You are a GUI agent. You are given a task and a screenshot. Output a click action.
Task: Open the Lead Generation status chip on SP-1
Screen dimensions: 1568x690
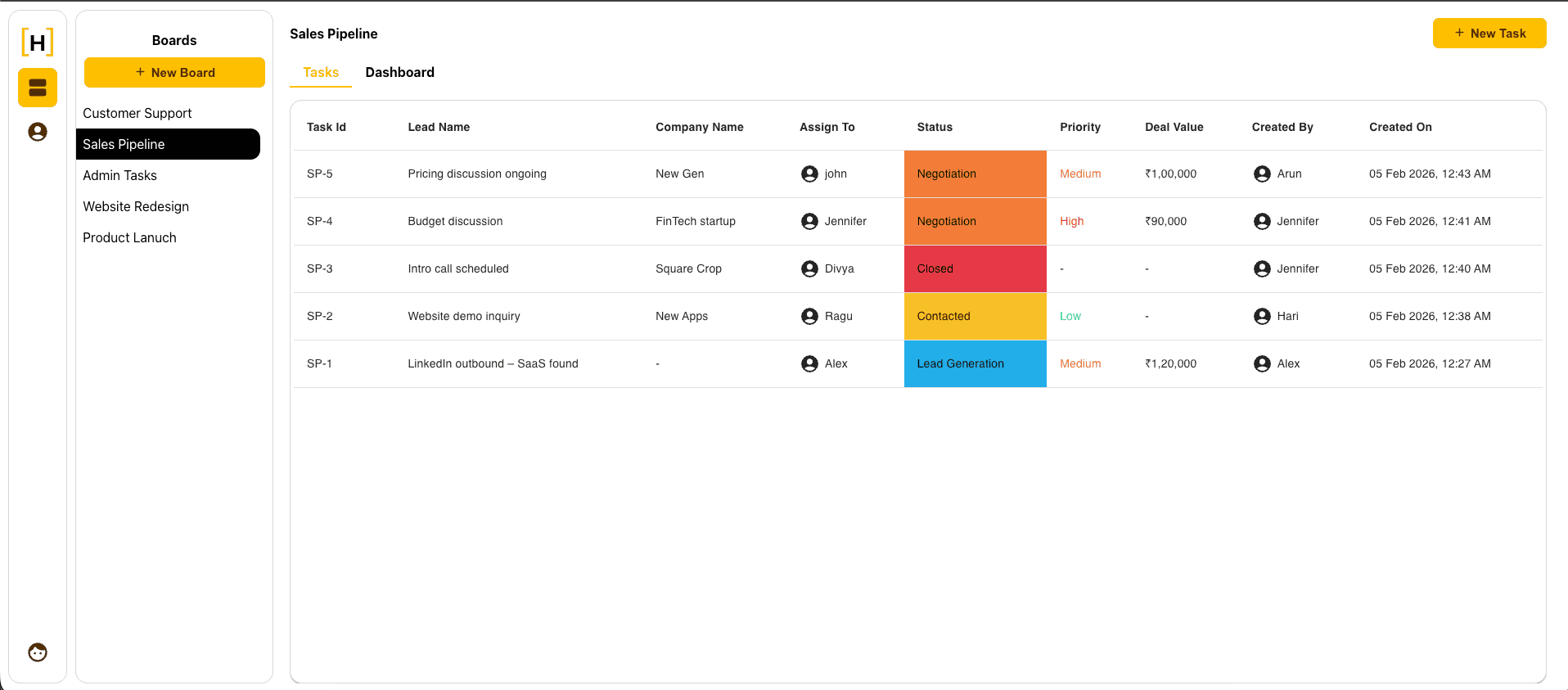pos(975,363)
